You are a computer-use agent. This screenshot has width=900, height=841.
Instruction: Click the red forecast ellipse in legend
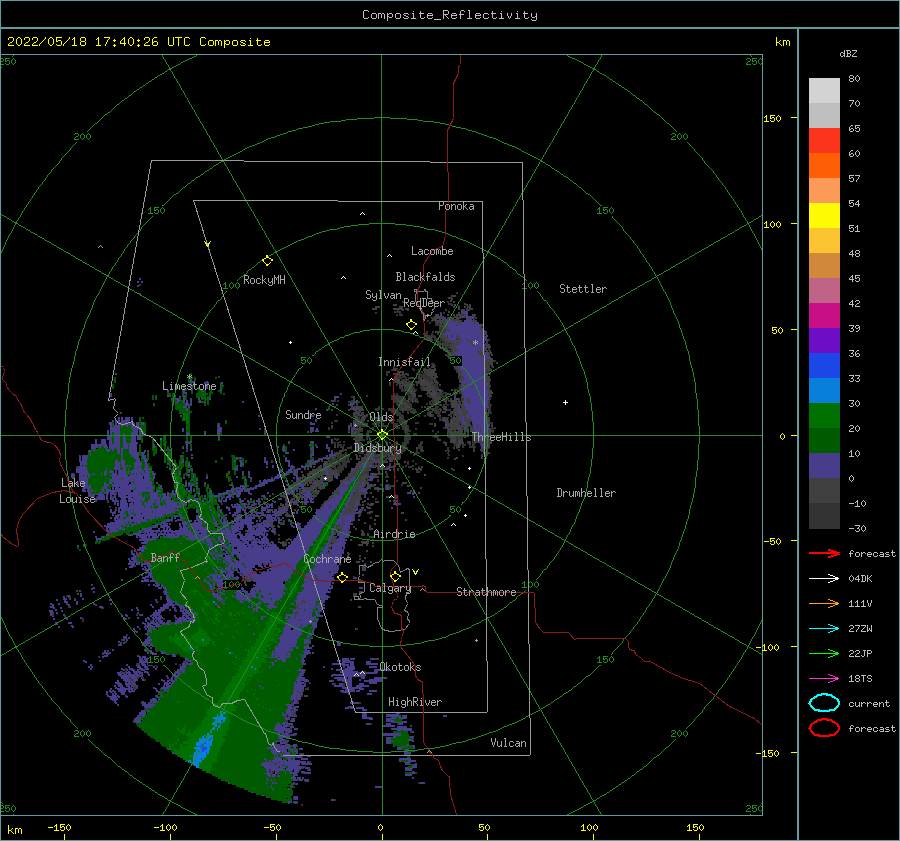click(824, 728)
